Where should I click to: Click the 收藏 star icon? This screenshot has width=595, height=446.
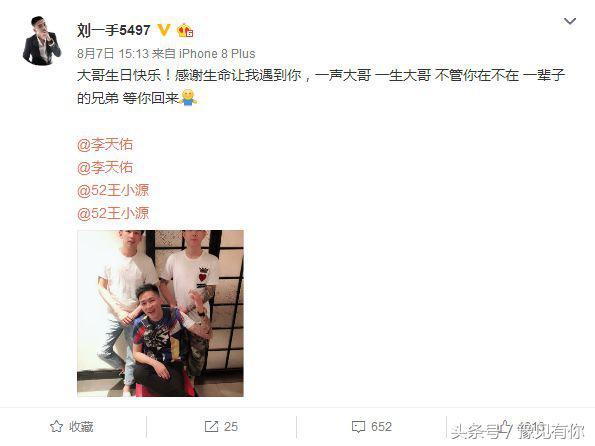56,427
